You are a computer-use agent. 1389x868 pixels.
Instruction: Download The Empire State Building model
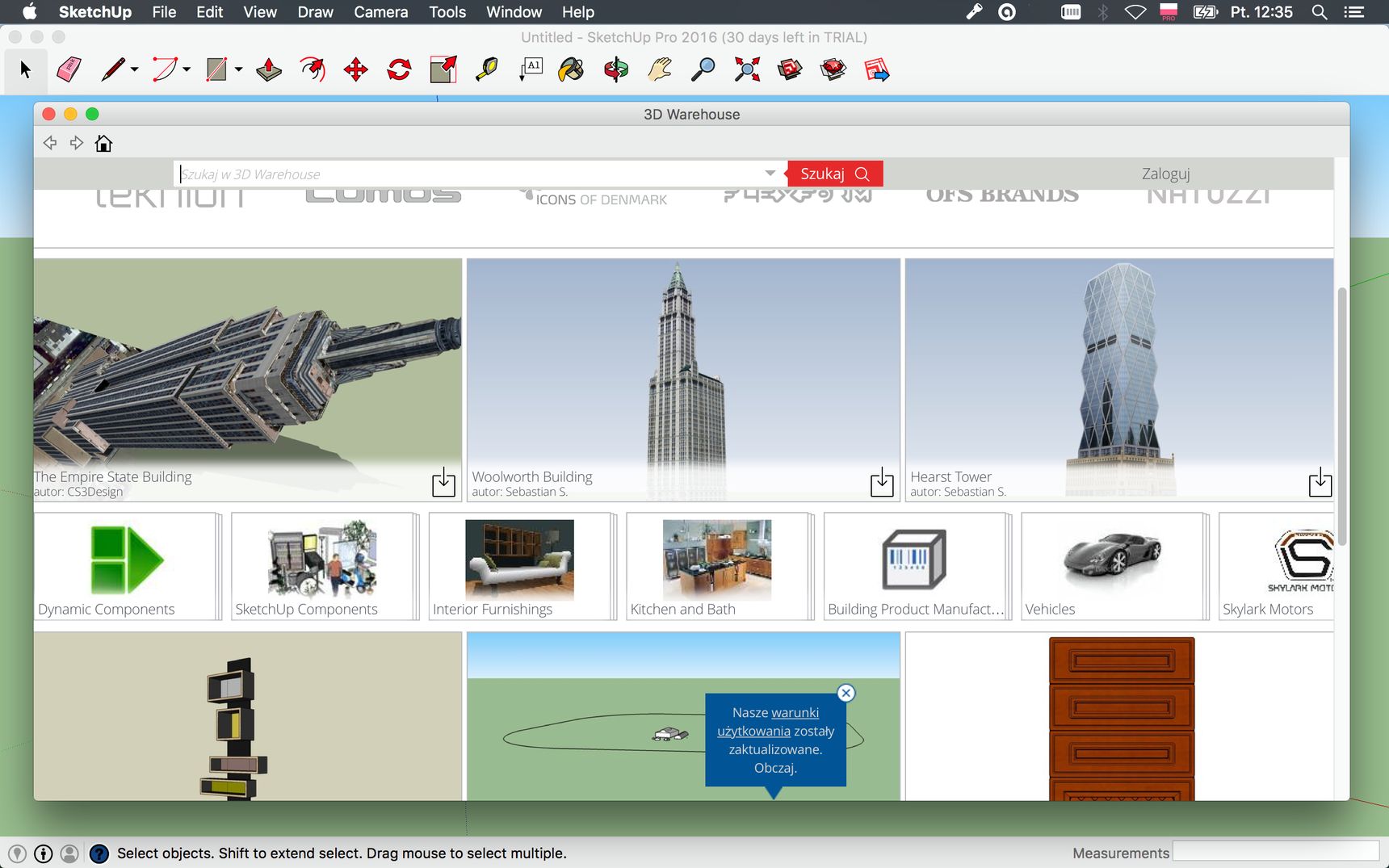click(443, 482)
